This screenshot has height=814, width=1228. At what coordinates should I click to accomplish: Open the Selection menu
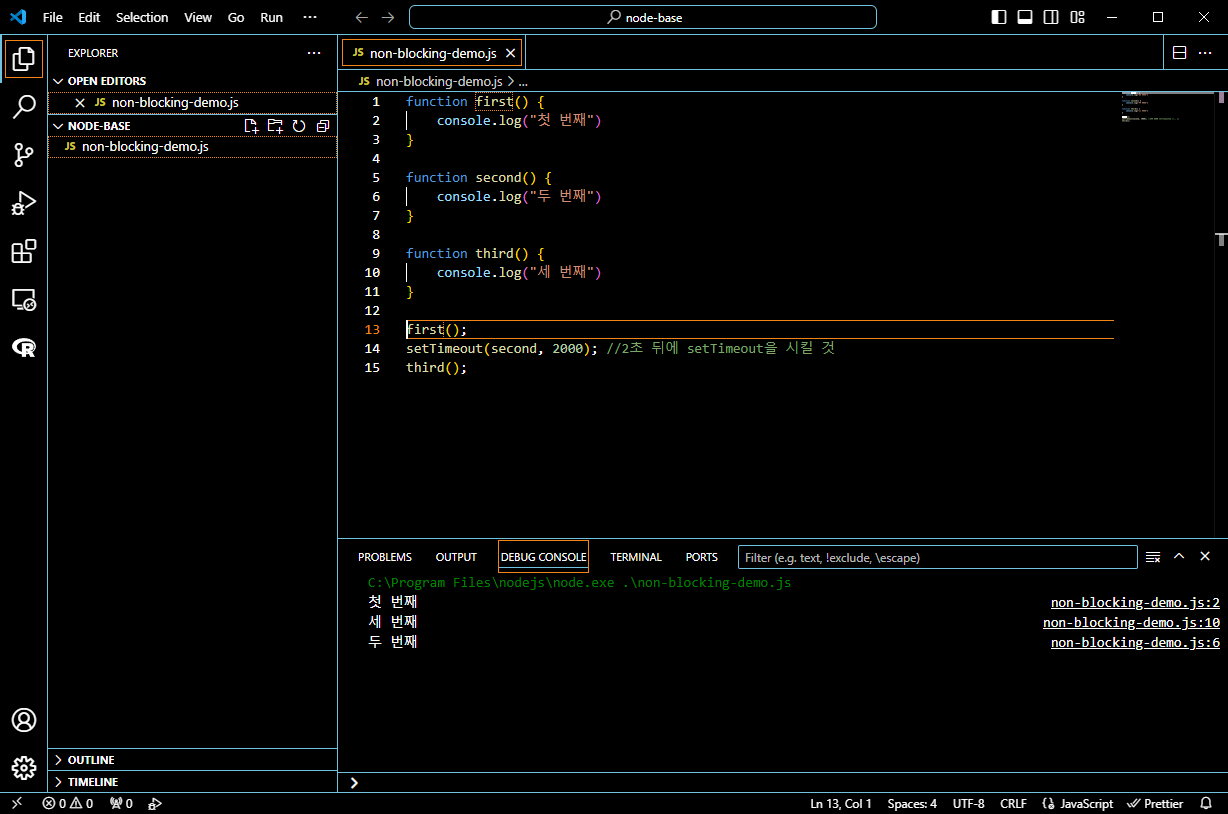(142, 17)
